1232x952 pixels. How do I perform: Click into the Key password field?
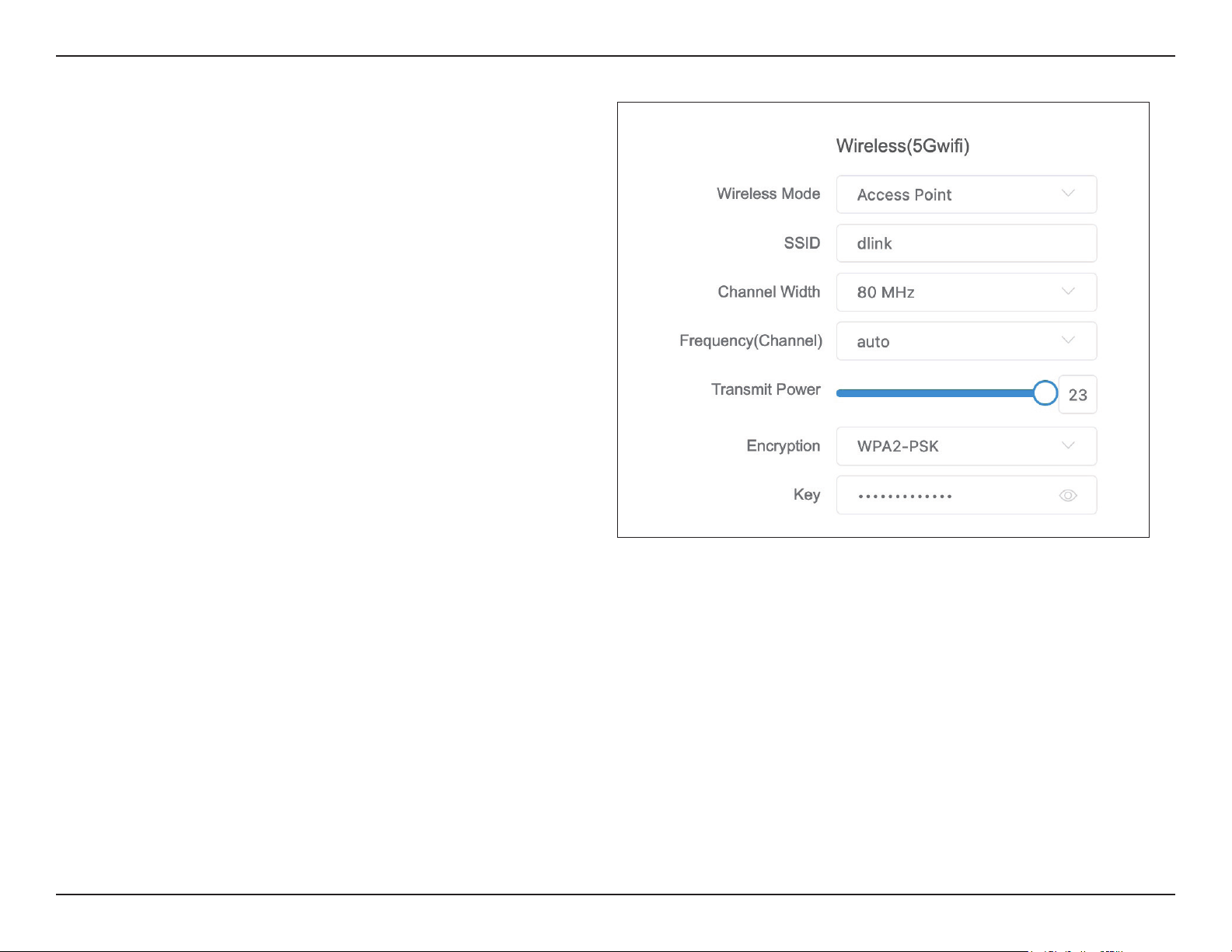point(966,495)
